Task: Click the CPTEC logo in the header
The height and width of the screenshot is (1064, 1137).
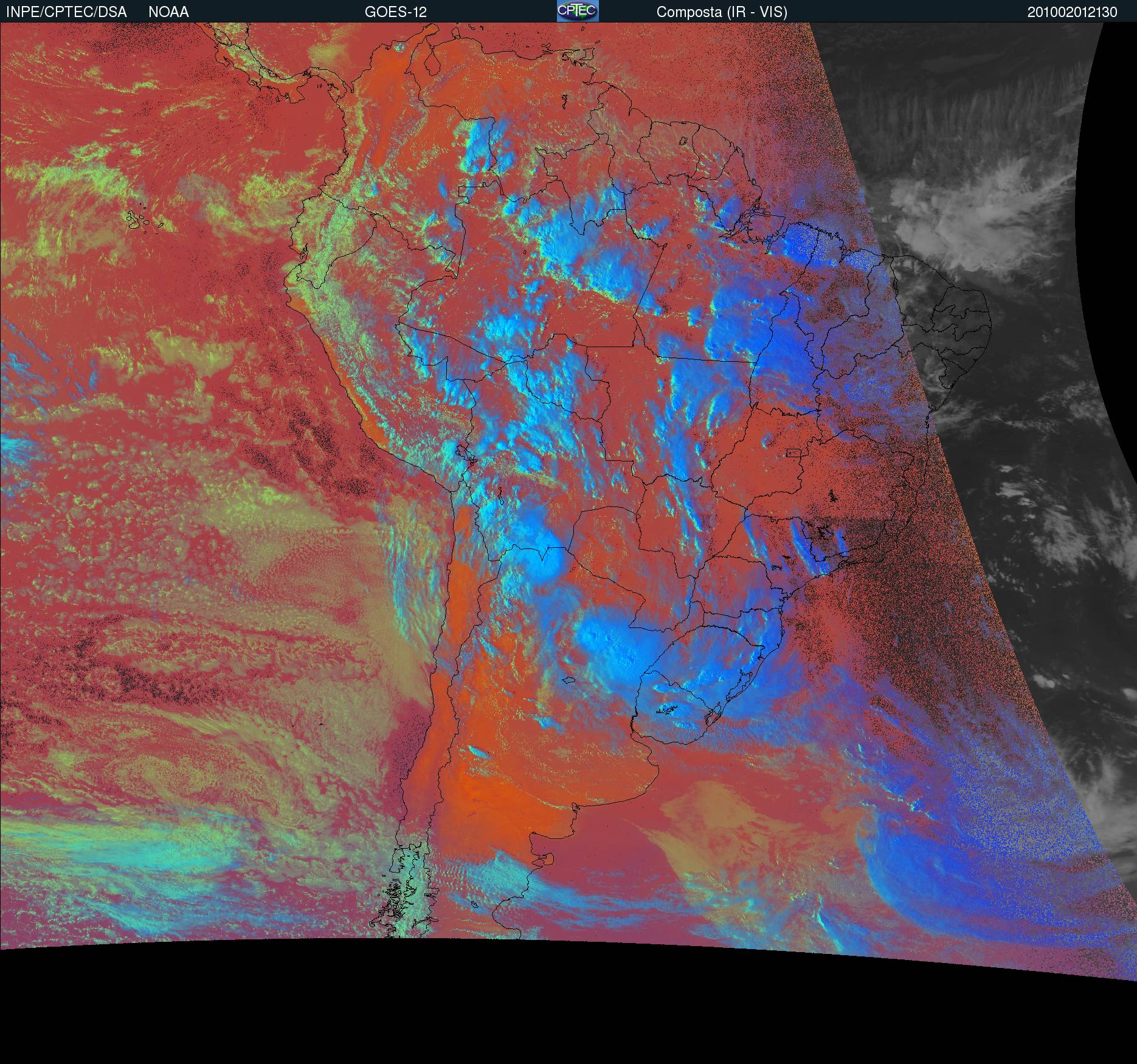Action: (578, 11)
